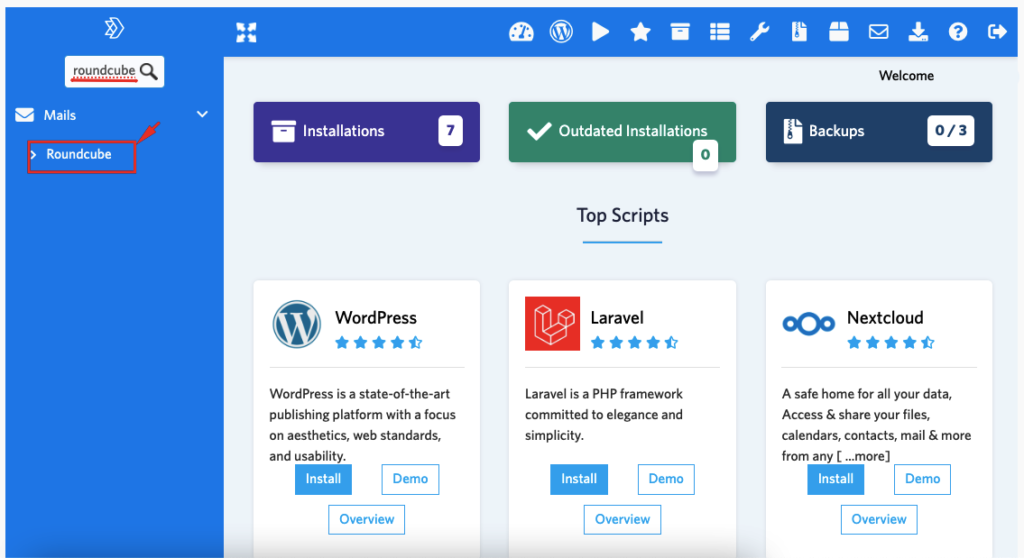Open the Laravel Demo
The width and height of the screenshot is (1024, 558).
666,479
